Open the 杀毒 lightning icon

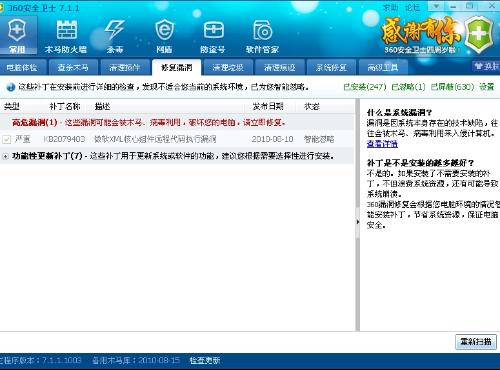(115, 36)
